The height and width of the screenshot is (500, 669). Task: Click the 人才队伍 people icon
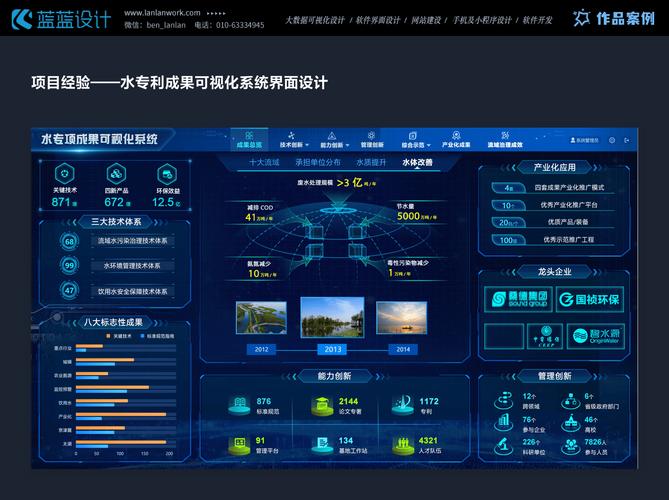point(403,444)
